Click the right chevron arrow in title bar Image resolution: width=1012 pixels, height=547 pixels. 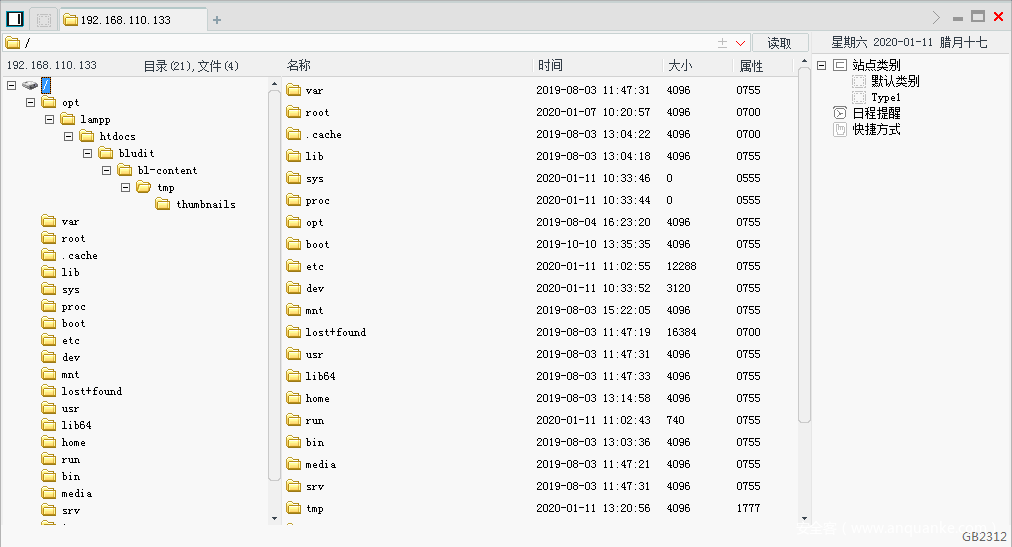[x=936, y=17]
